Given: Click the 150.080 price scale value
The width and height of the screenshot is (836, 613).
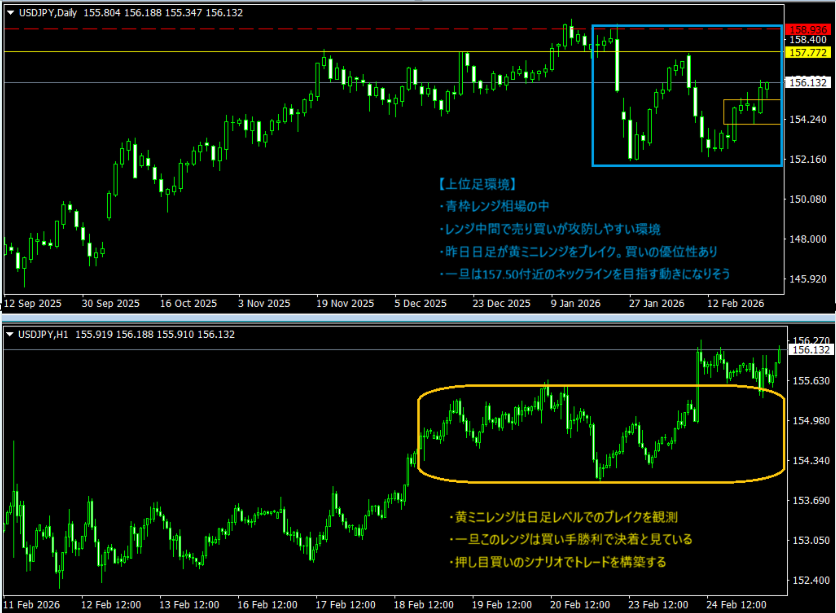Looking at the screenshot, I should (808, 199).
